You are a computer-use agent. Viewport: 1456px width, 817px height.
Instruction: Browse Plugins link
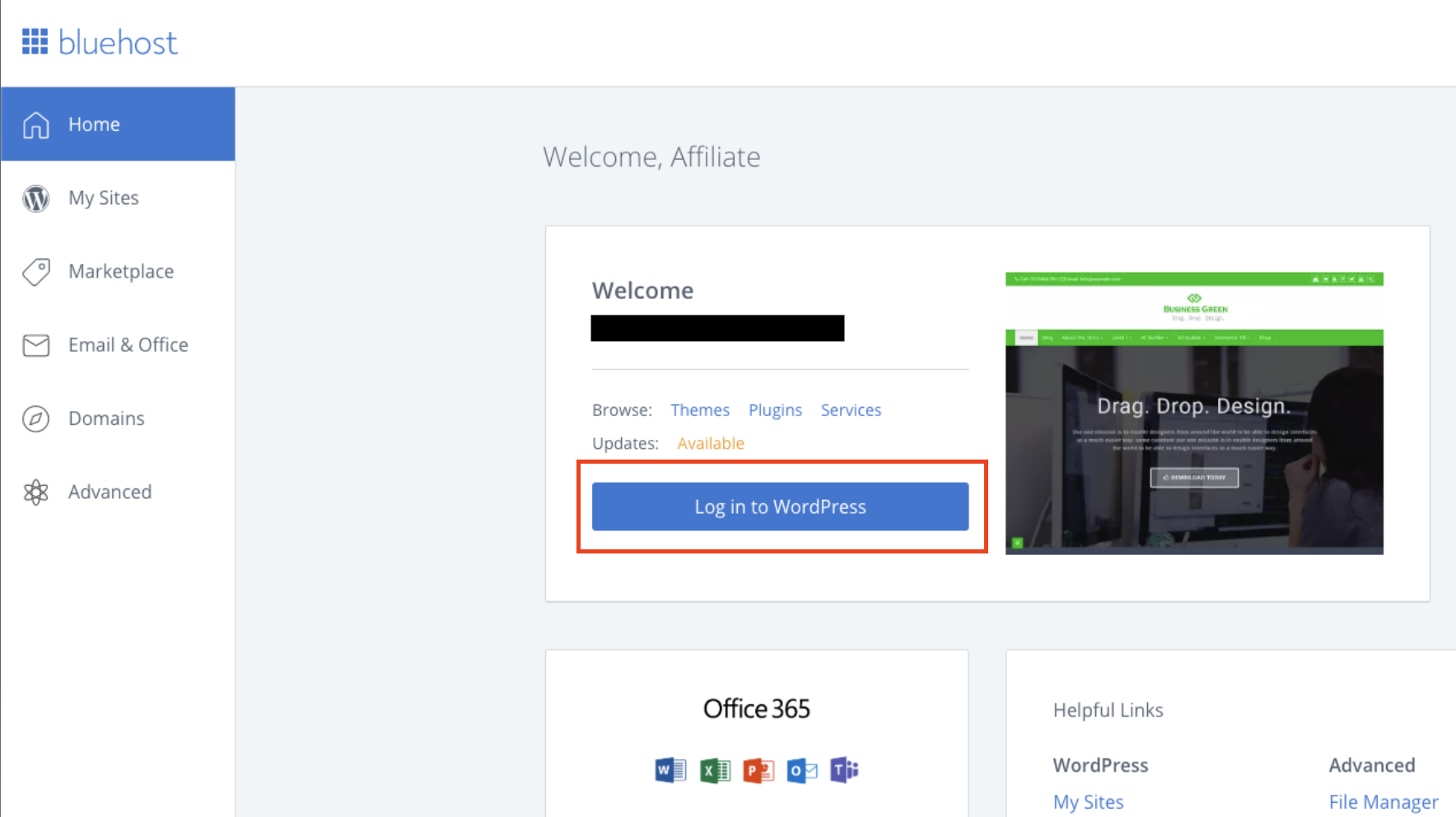pos(775,410)
